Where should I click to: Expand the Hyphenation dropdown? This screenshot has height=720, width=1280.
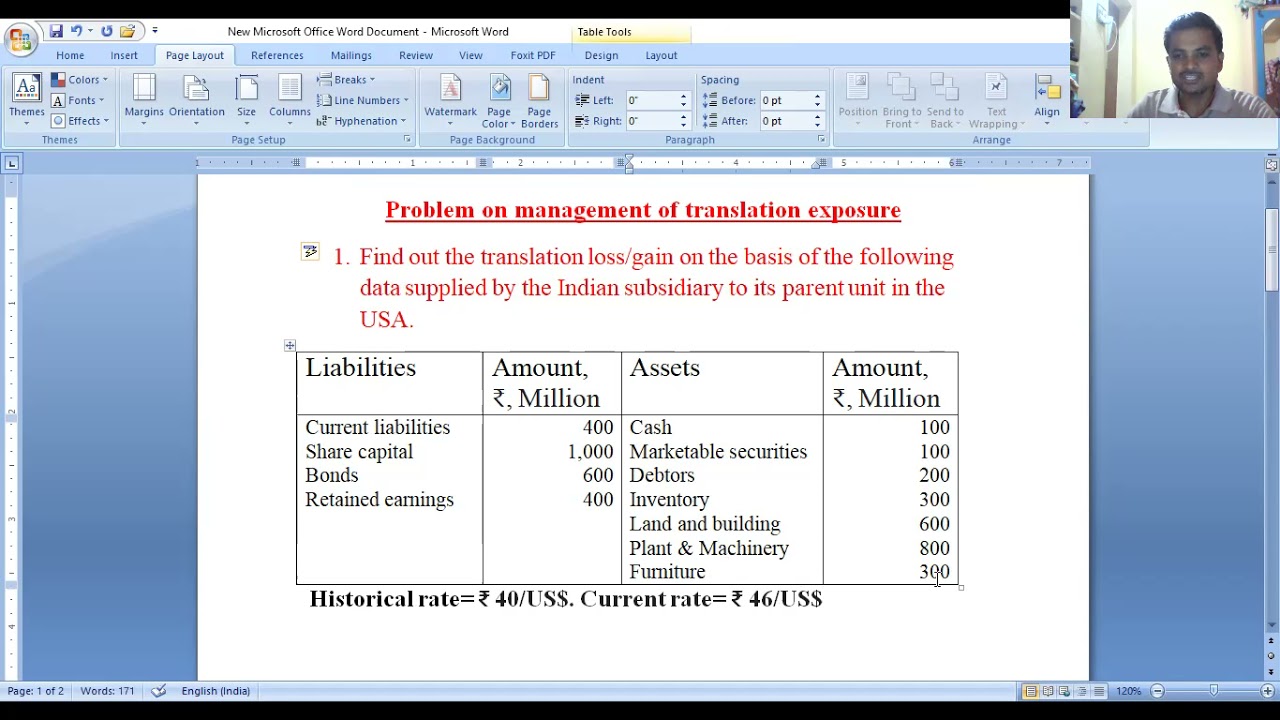[x=361, y=121]
